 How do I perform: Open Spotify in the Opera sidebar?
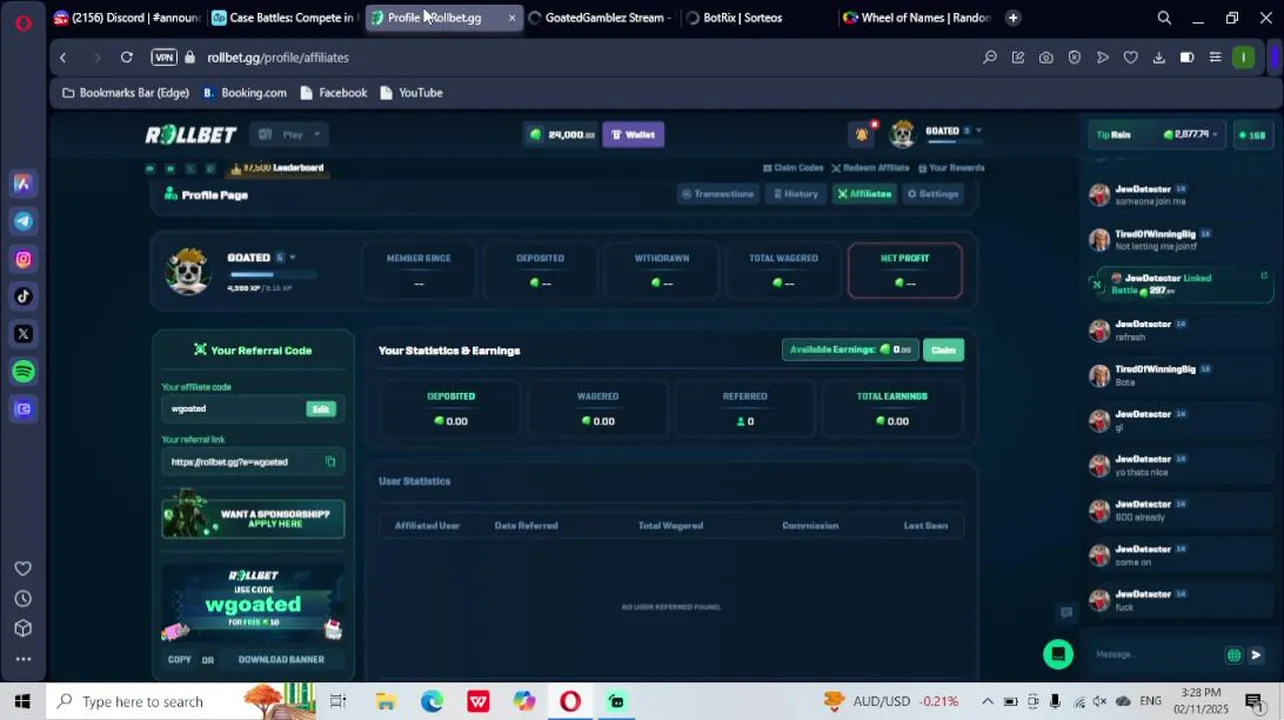(23, 371)
